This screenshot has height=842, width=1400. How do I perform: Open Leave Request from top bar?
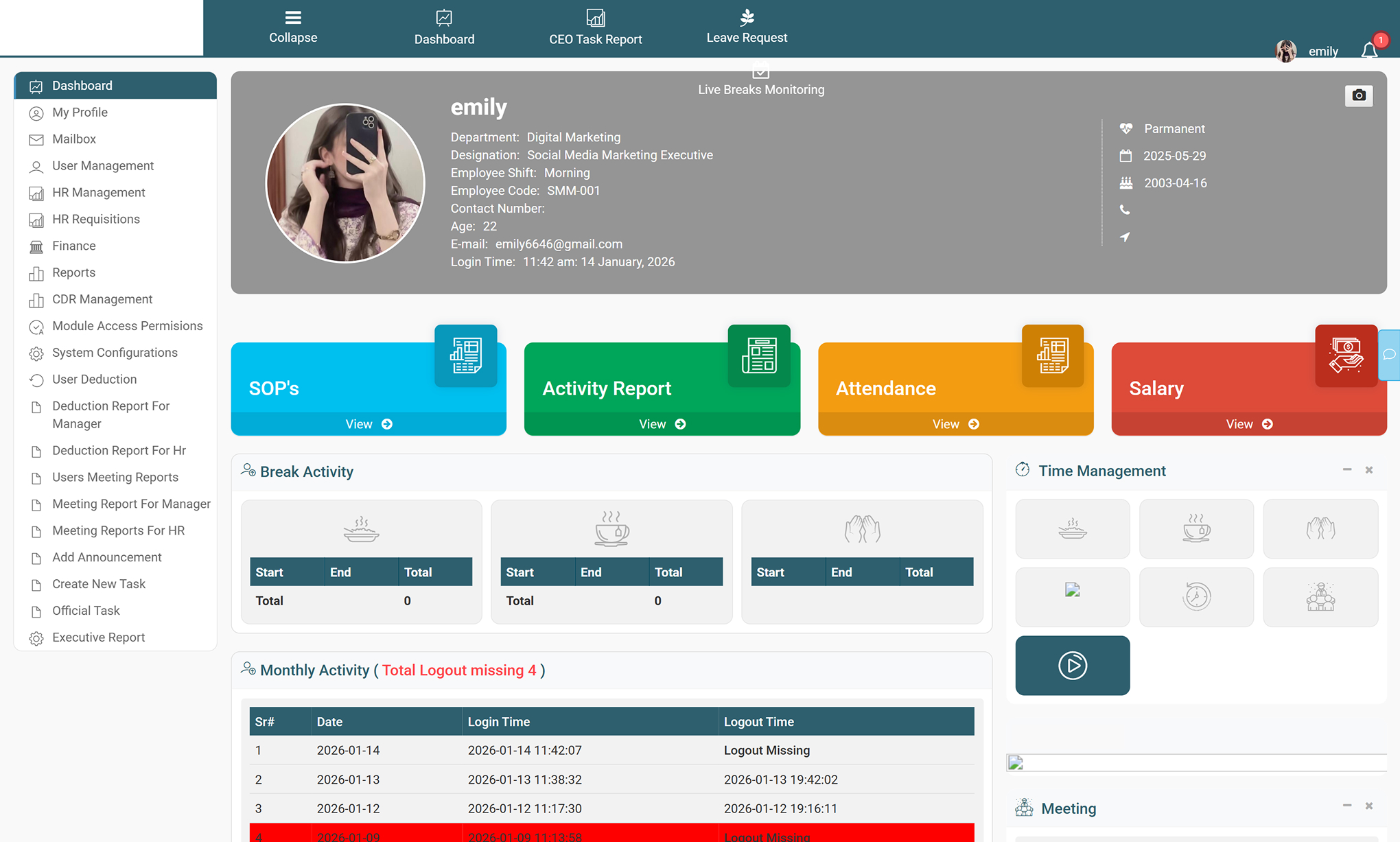pos(747,27)
